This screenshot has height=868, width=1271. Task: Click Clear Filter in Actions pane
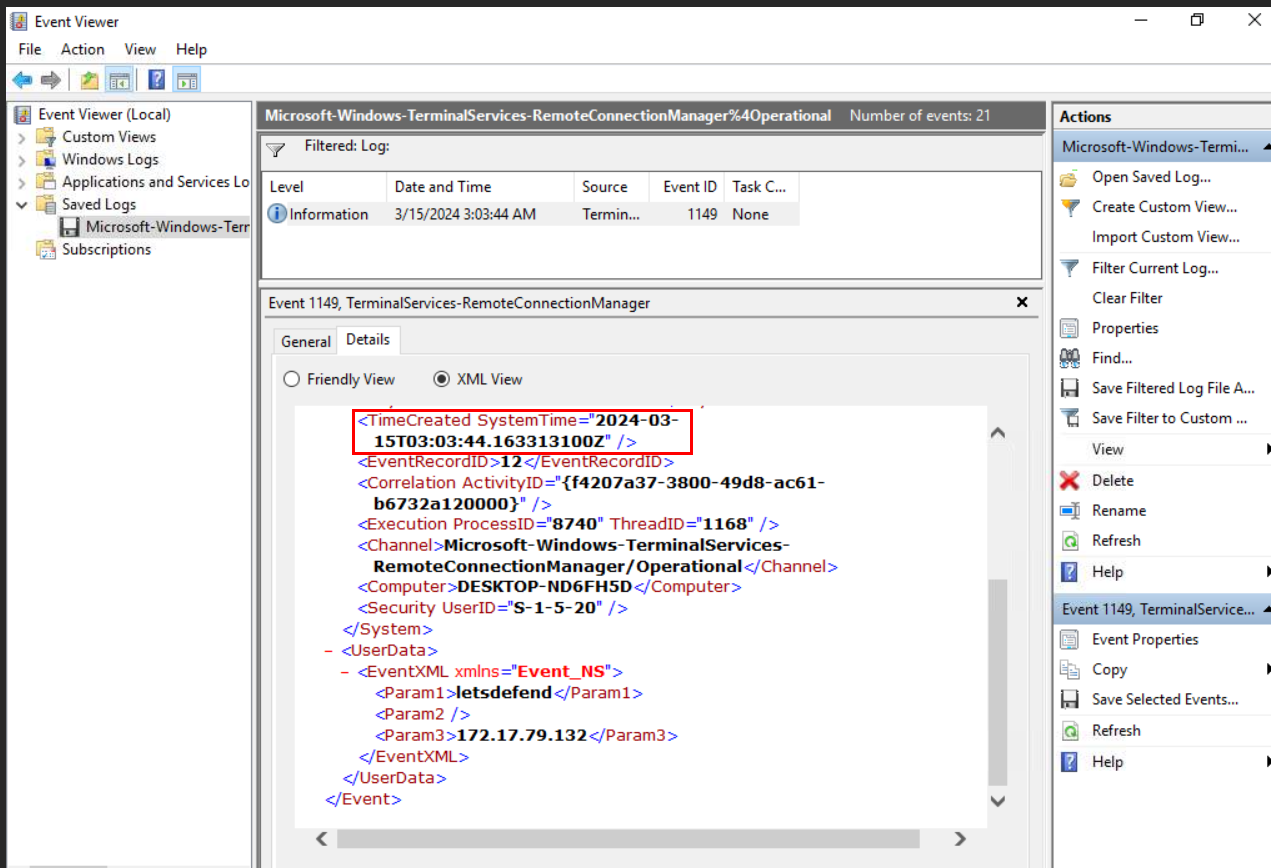(x=1127, y=298)
